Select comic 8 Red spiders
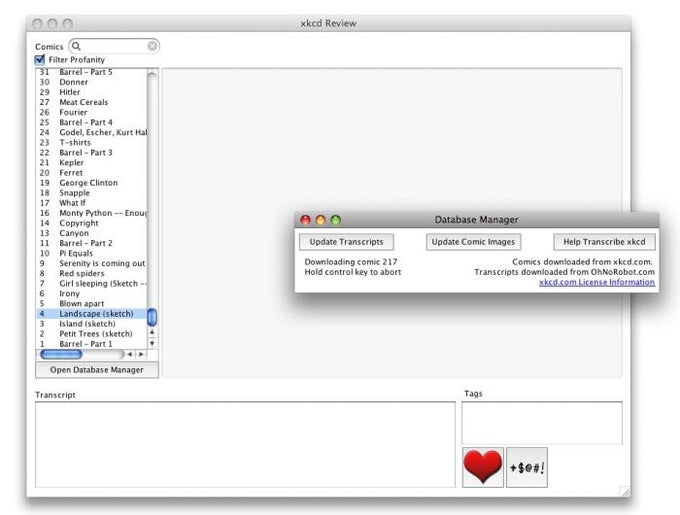 [92, 273]
